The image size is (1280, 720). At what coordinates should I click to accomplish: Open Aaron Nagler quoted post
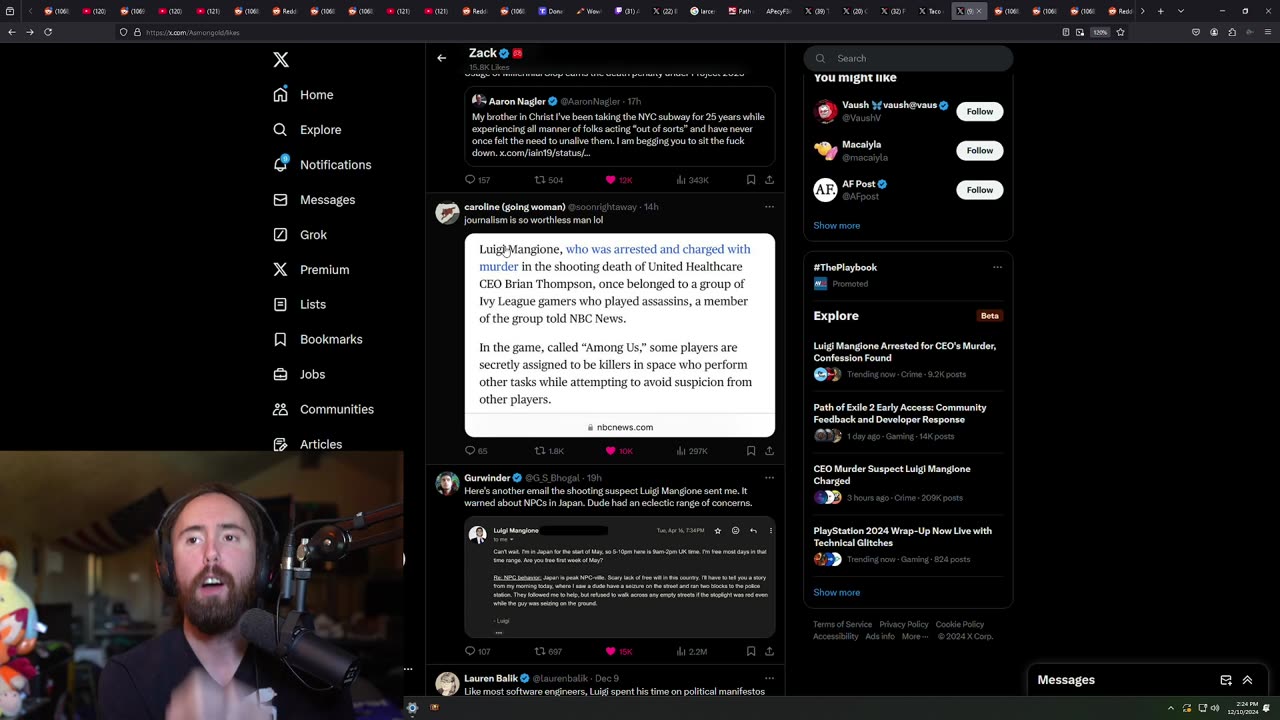click(619, 128)
